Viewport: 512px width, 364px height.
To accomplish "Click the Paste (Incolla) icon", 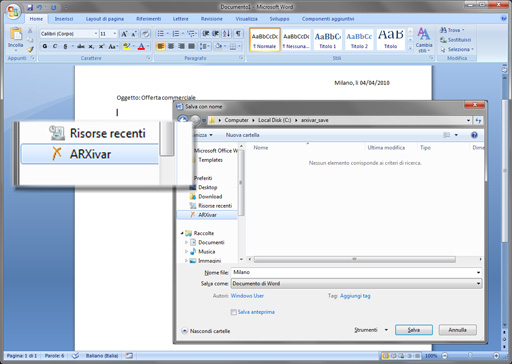I will 16,34.
